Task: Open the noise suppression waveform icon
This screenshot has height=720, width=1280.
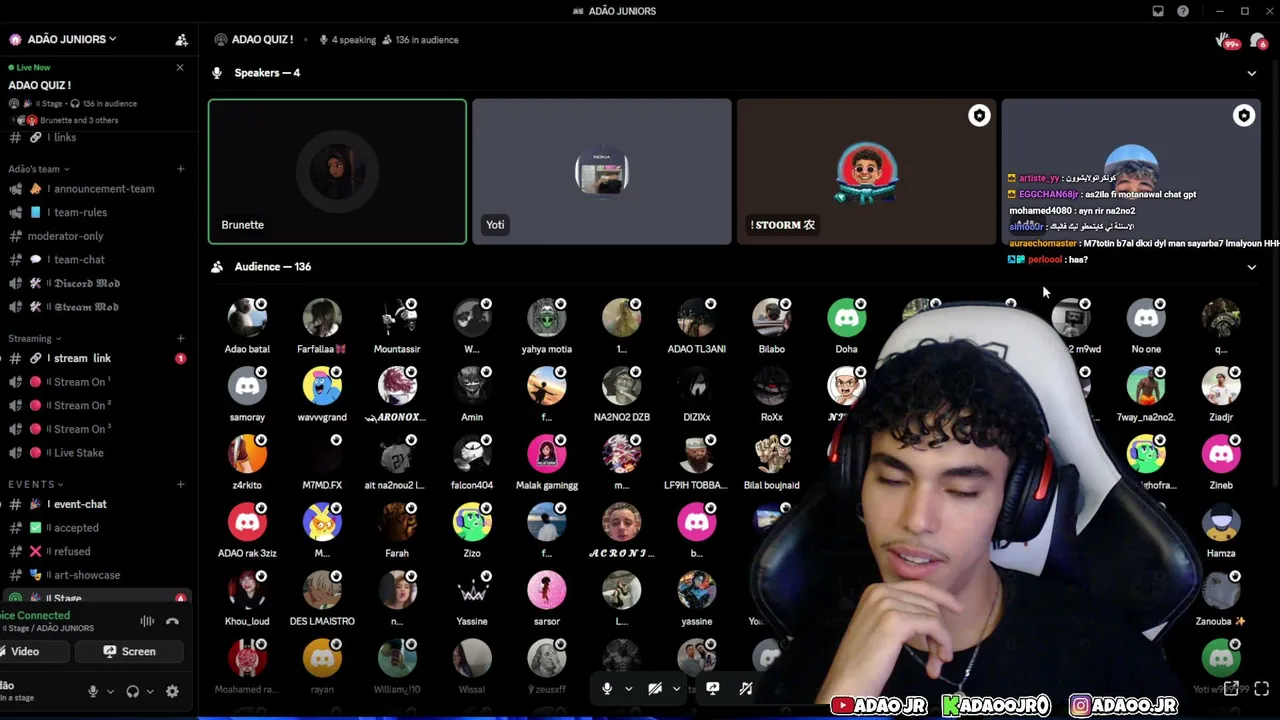Action: (x=147, y=621)
